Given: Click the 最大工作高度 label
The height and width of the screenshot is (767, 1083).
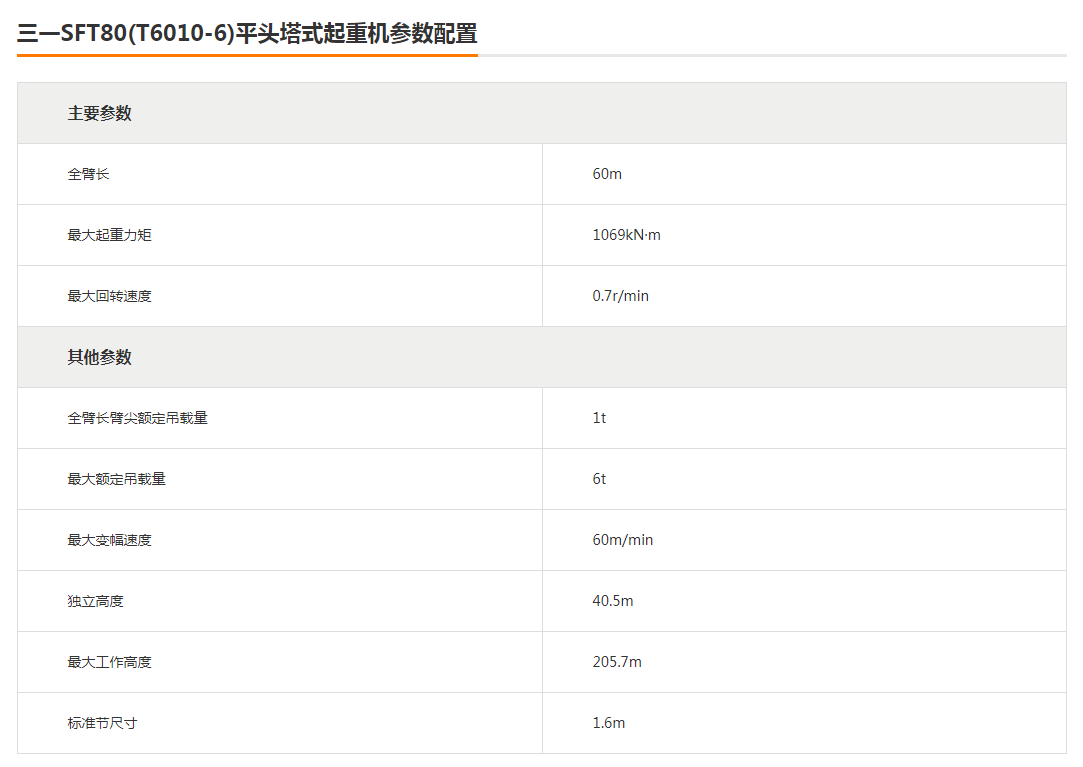Looking at the screenshot, I should click(109, 662).
